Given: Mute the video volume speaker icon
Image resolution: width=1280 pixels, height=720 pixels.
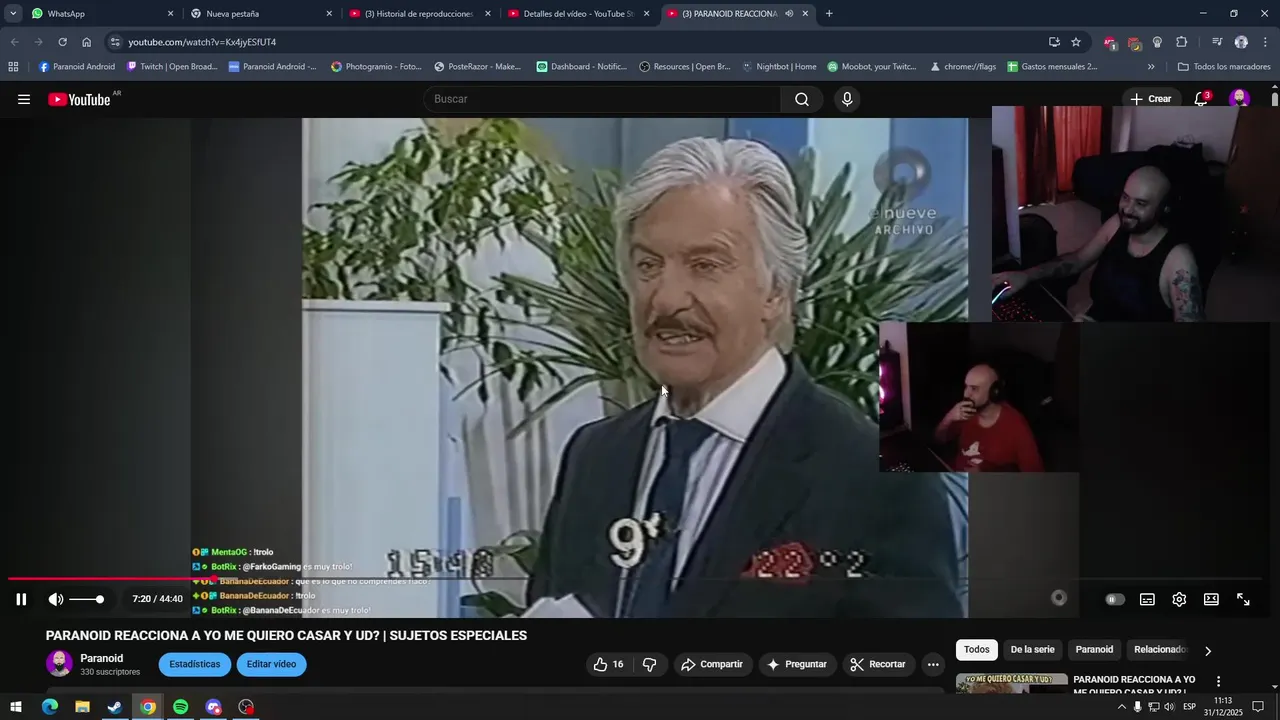Looking at the screenshot, I should pyautogui.click(x=56, y=599).
